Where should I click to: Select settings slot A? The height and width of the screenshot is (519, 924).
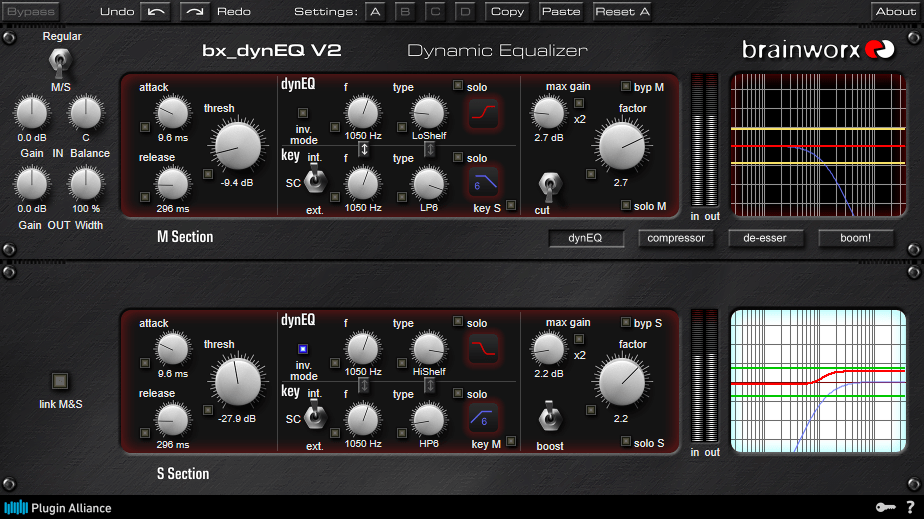coord(374,12)
